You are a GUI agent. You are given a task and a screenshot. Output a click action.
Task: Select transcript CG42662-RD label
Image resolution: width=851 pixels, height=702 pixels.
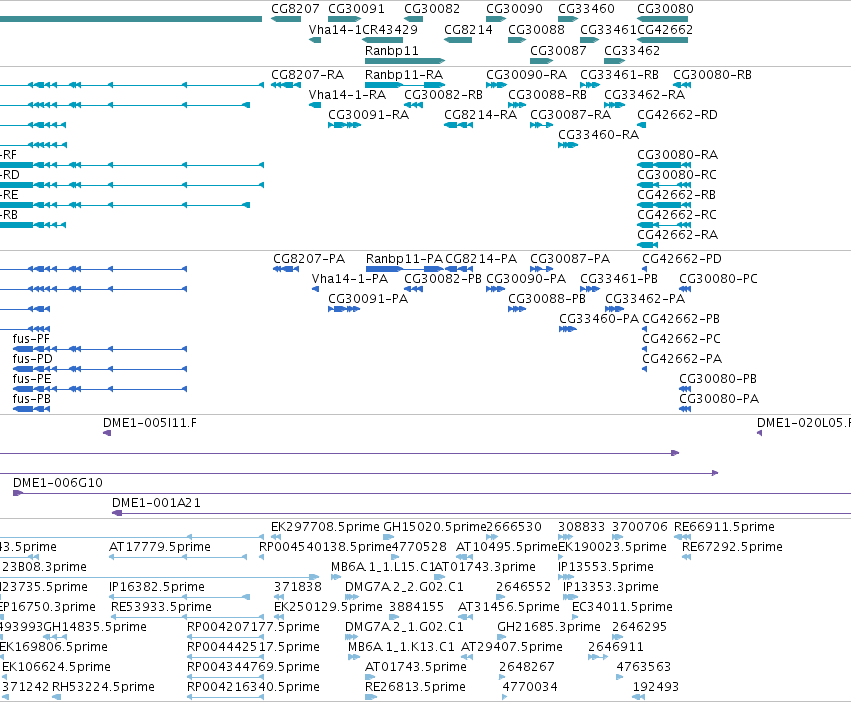677,115
